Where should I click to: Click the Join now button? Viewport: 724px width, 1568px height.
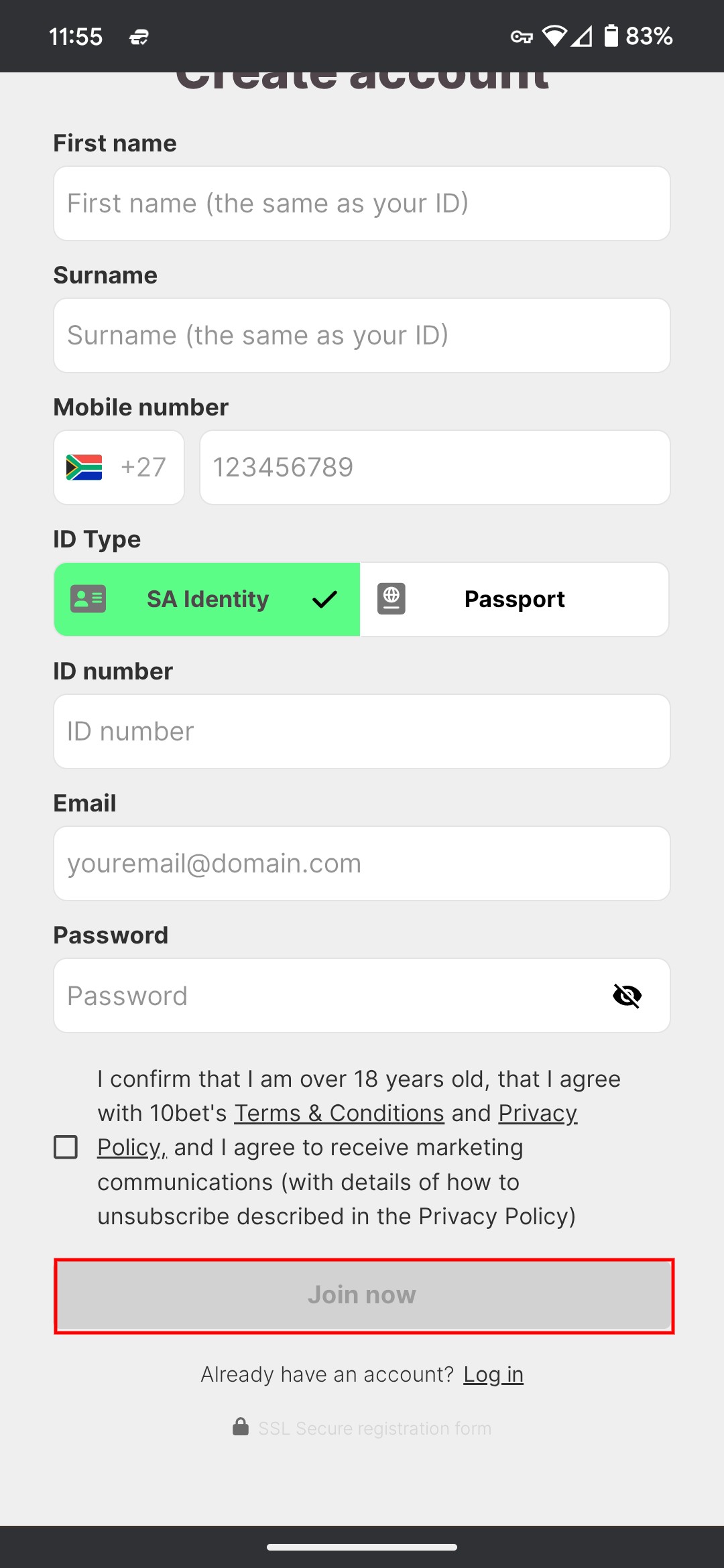tap(364, 1295)
